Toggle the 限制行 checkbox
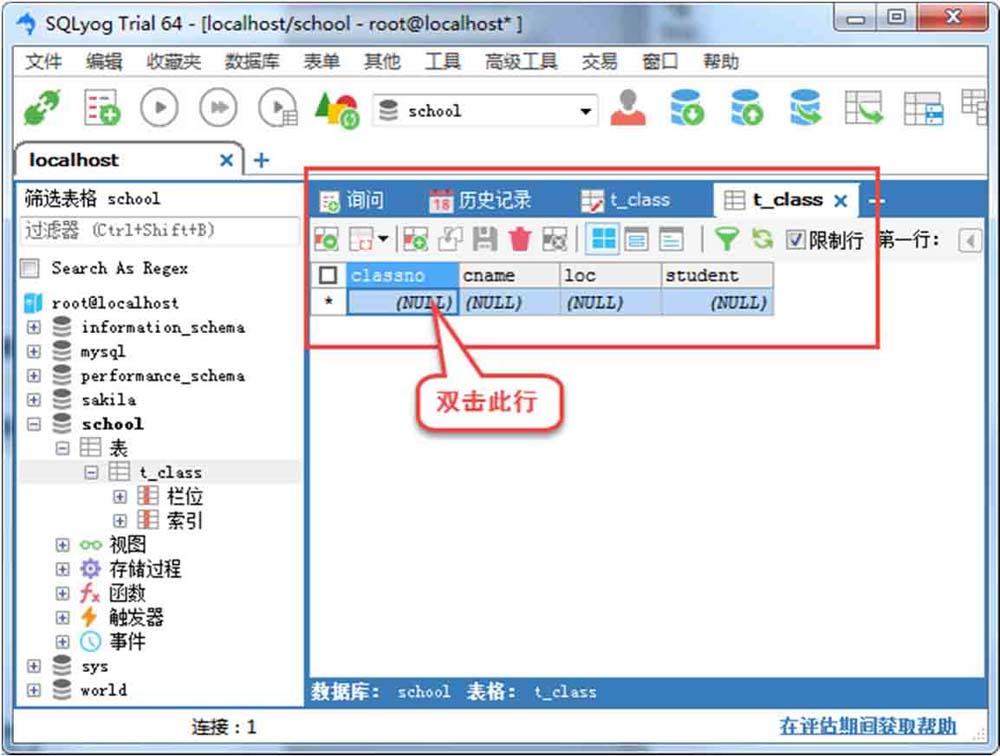The height and width of the screenshot is (756, 1000). [x=795, y=240]
